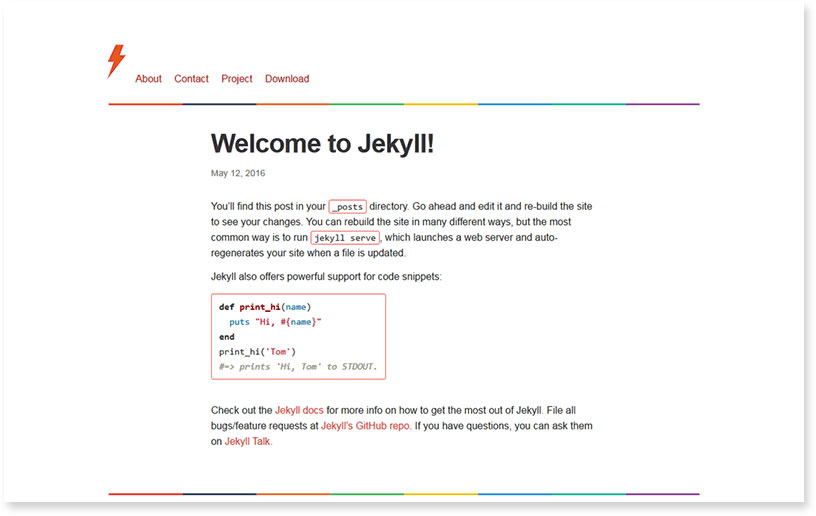Click the _posts inline code

tap(348, 207)
